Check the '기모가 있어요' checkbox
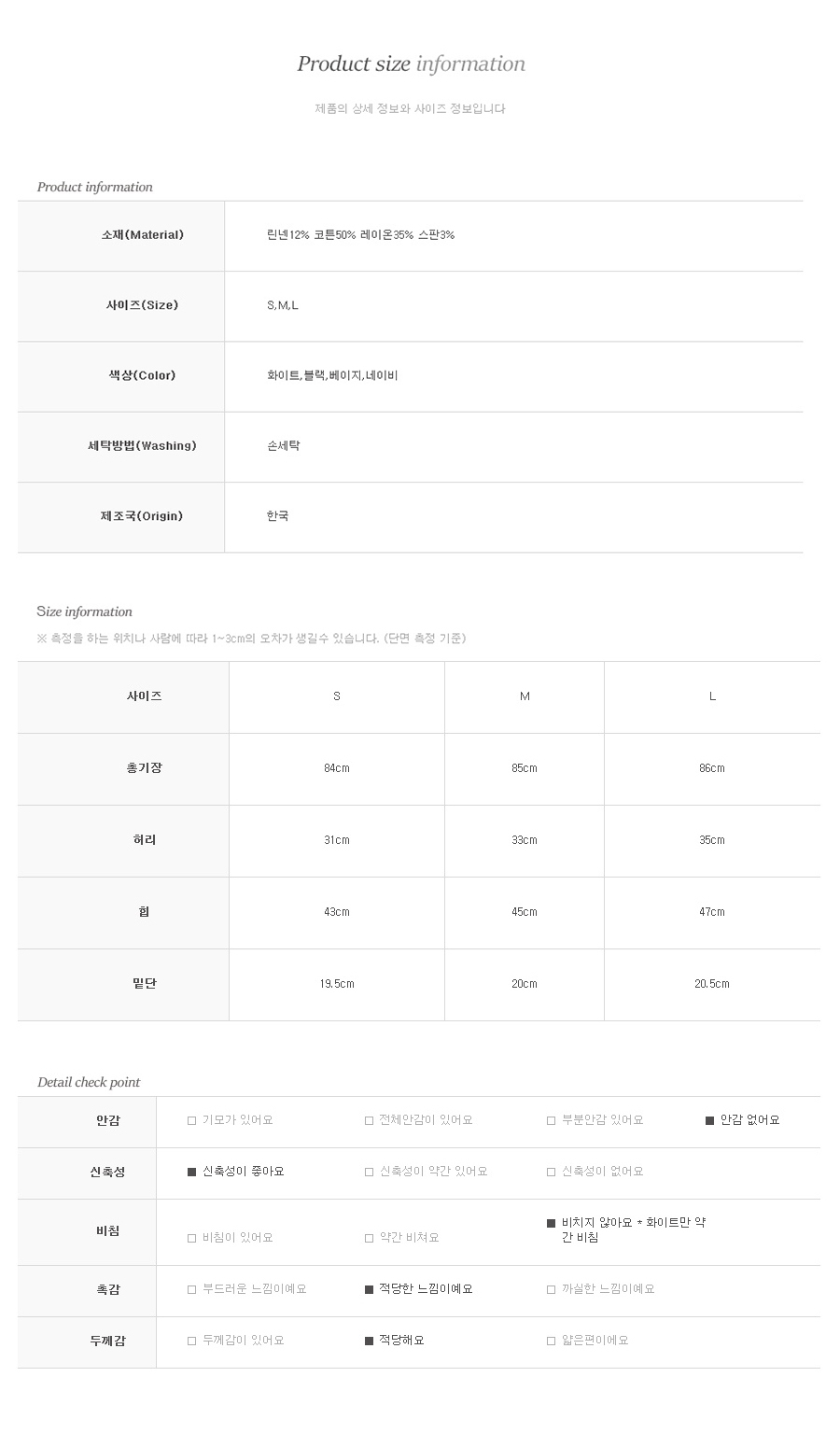The width and height of the screenshot is (840, 1447). (192, 1120)
